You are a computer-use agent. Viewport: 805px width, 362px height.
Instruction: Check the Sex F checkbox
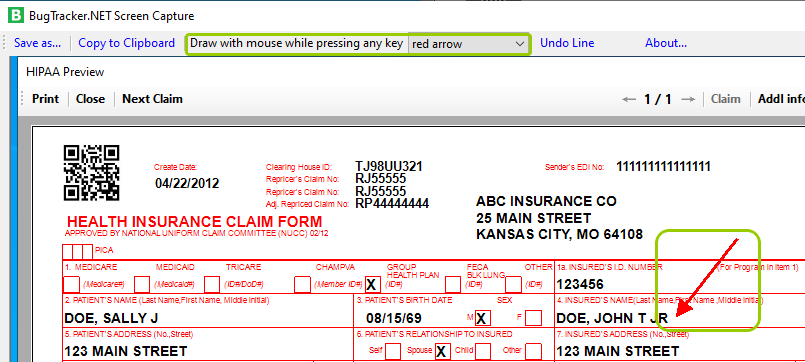click(x=533, y=318)
